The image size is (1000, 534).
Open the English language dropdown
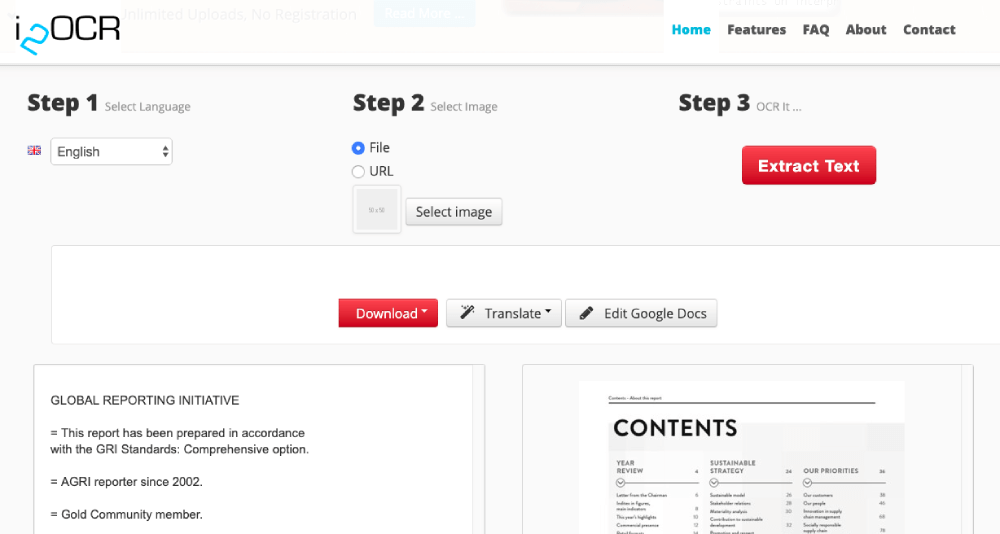(111, 152)
